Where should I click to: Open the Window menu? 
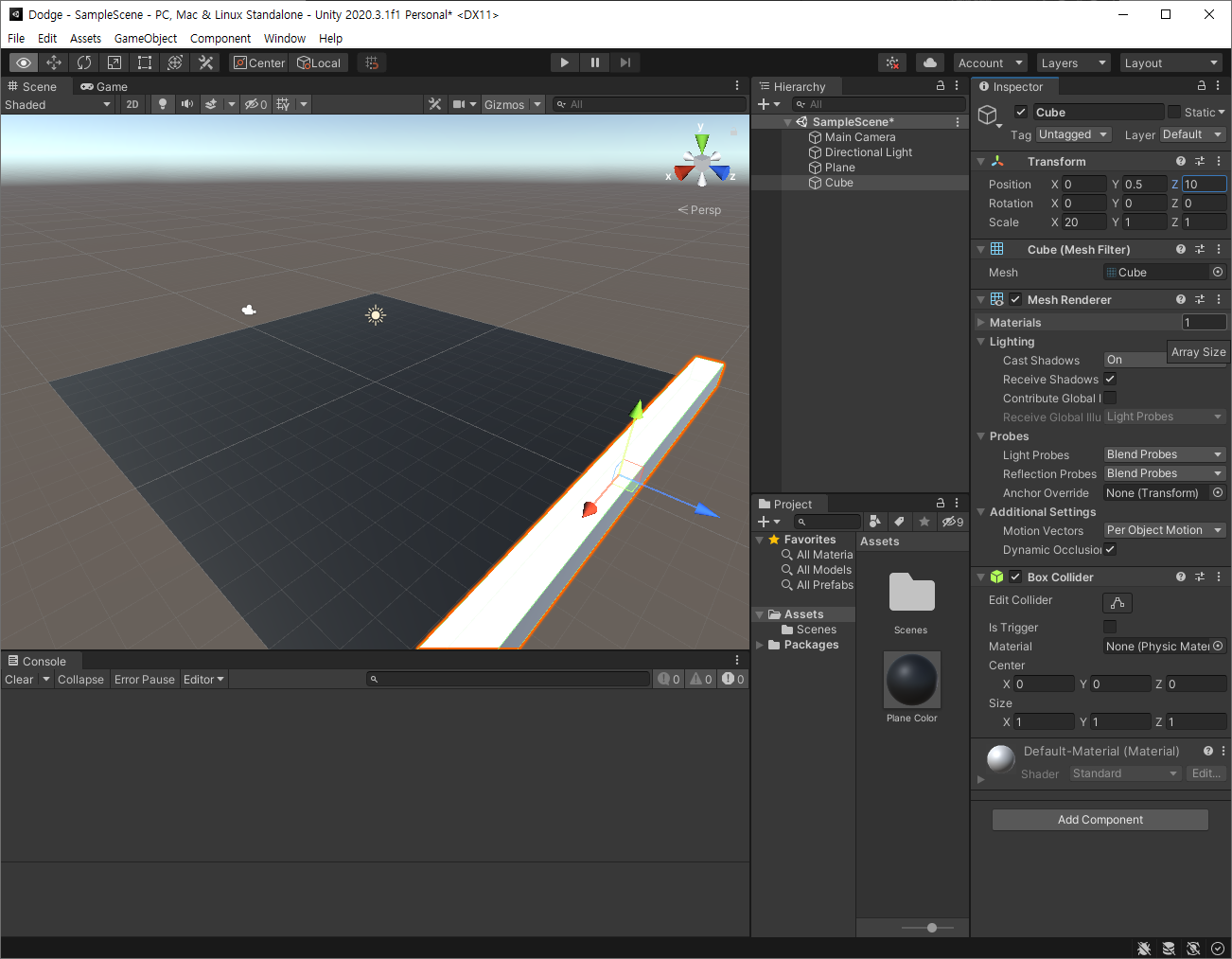click(285, 38)
